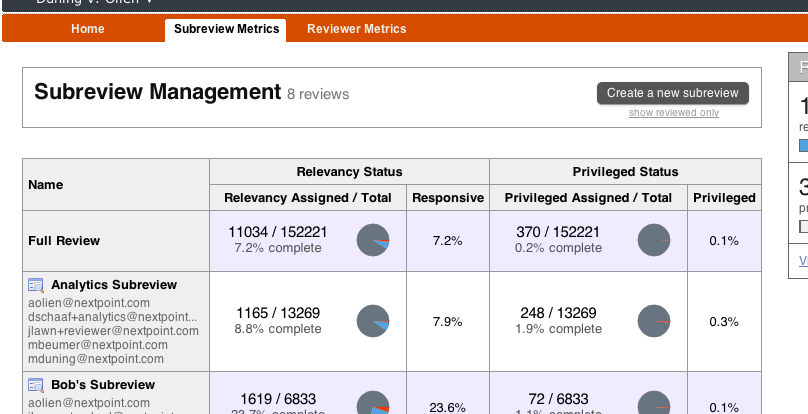Image resolution: width=808 pixels, height=414 pixels.
Task: Click the Privileged Status header
Action: point(625,172)
